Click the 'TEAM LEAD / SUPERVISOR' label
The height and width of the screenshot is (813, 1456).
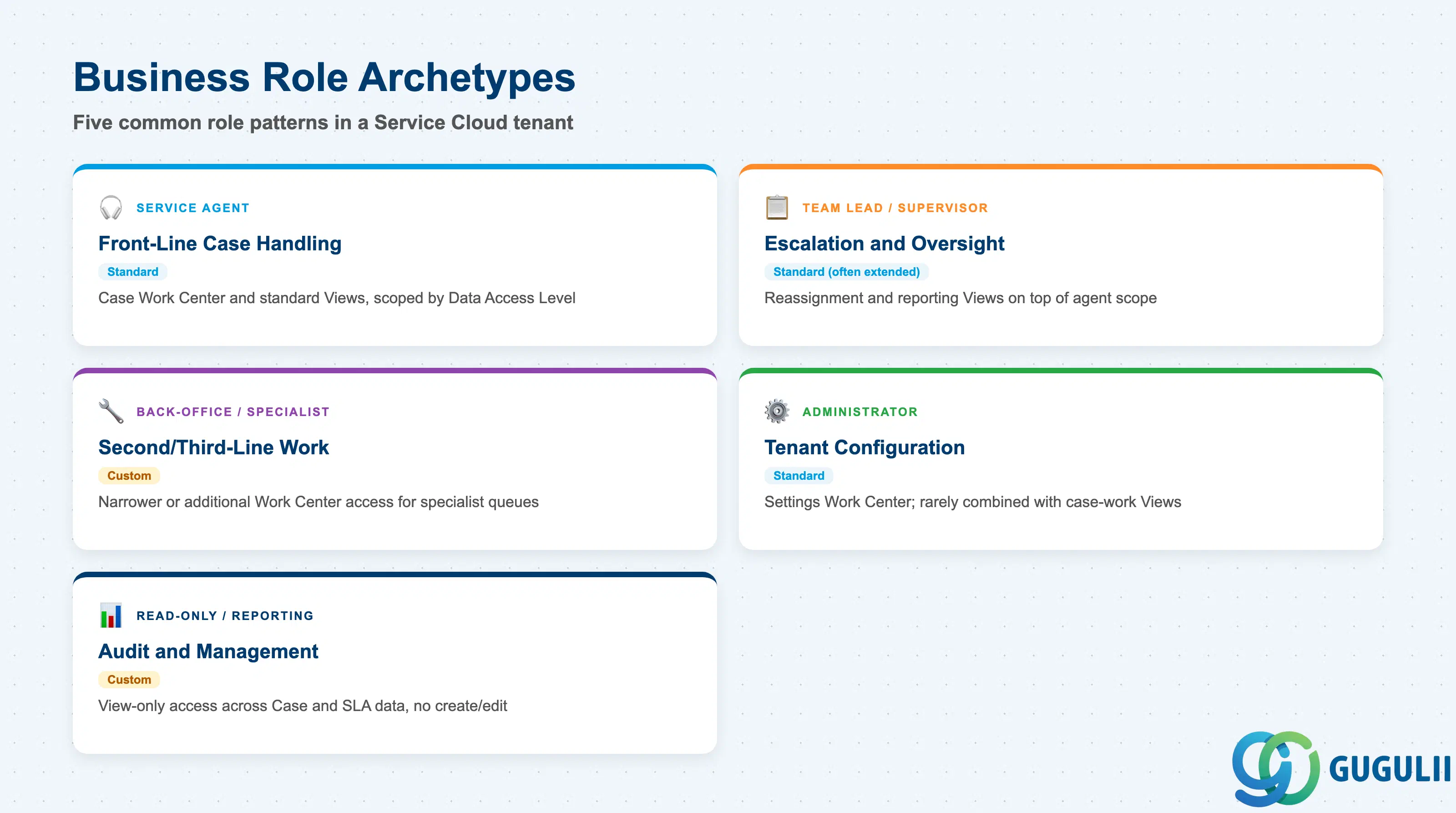click(895, 208)
